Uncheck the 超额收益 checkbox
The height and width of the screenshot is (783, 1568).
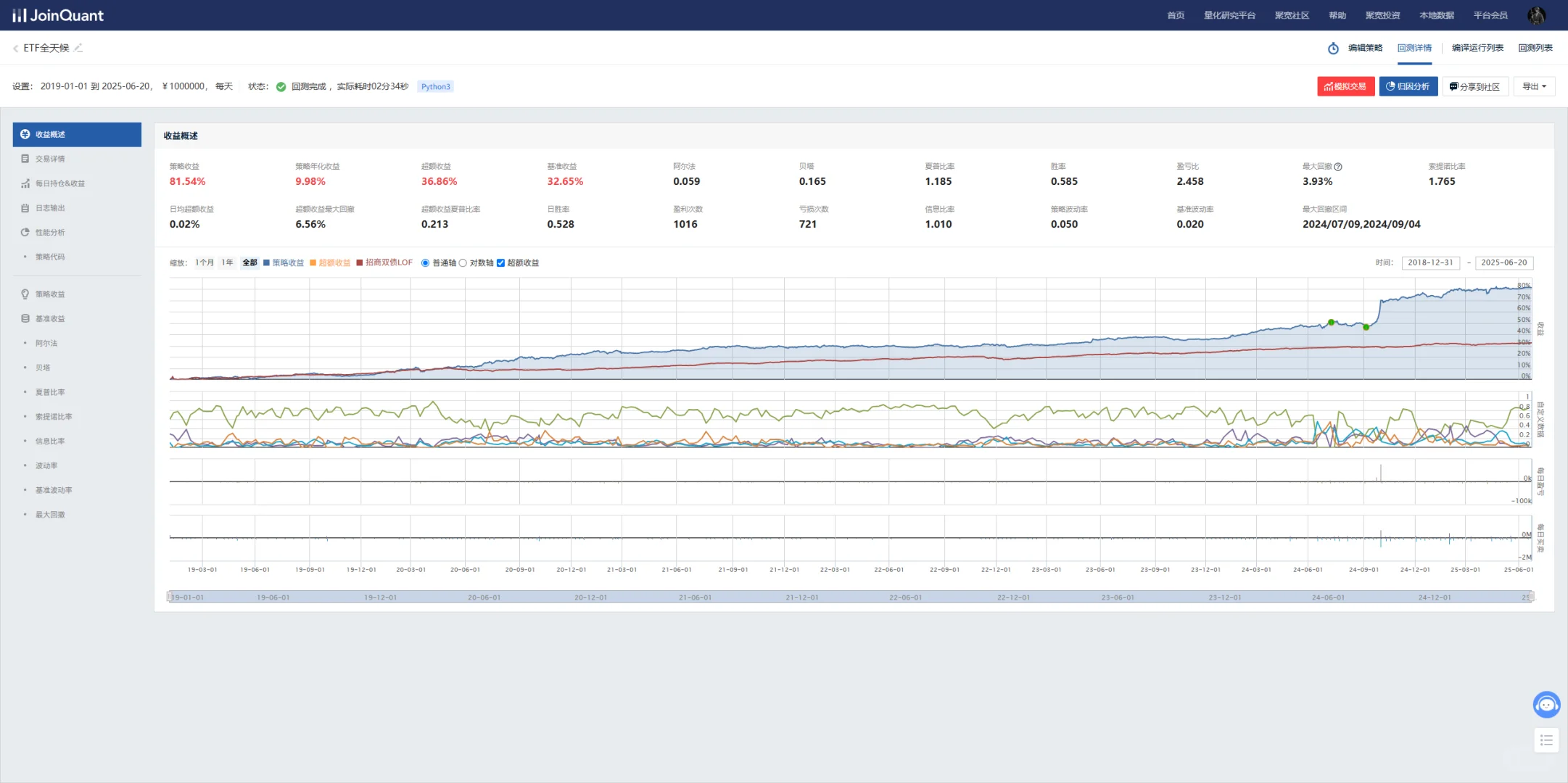[500, 263]
